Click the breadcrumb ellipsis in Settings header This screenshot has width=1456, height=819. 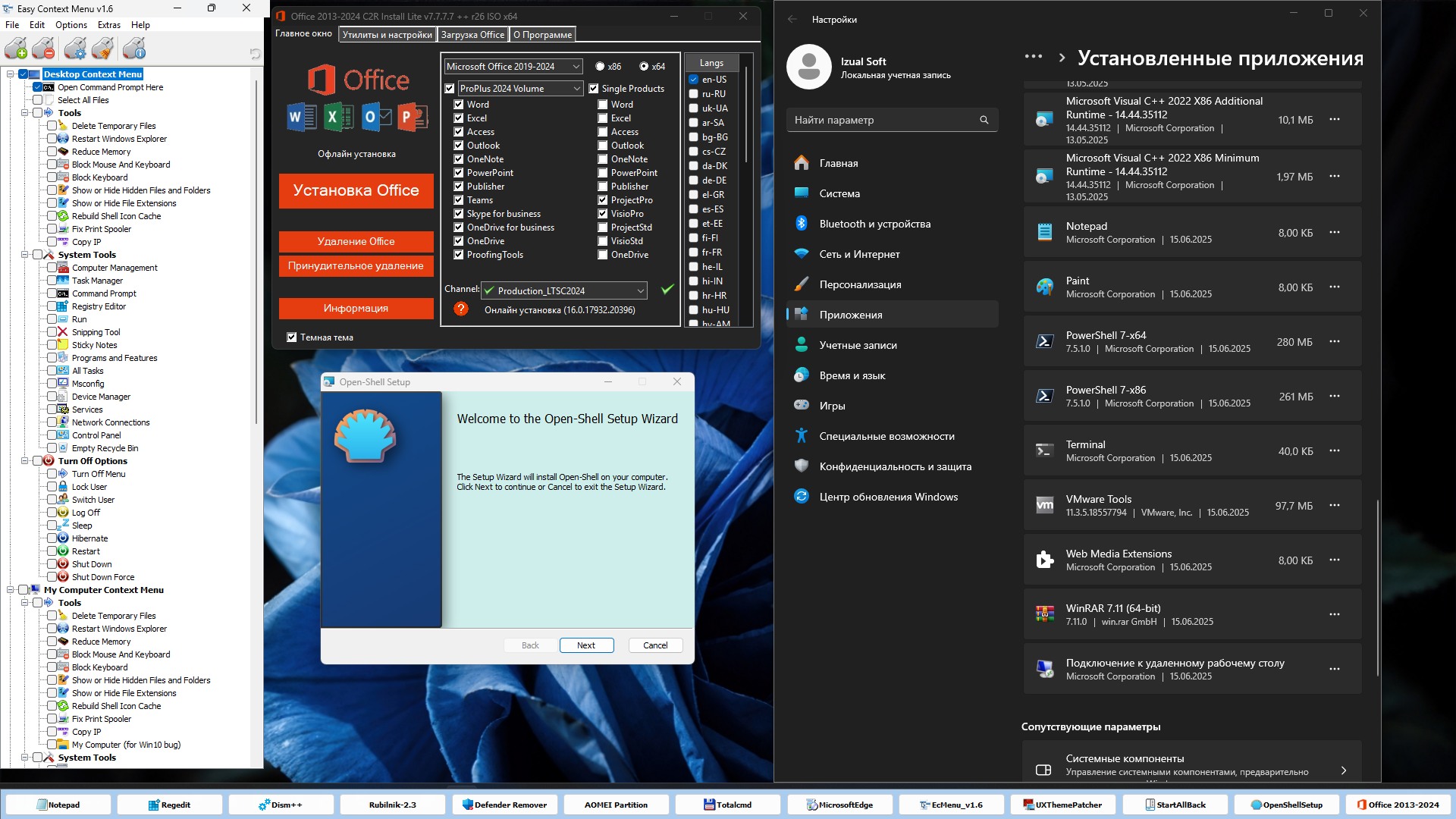(1033, 57)
